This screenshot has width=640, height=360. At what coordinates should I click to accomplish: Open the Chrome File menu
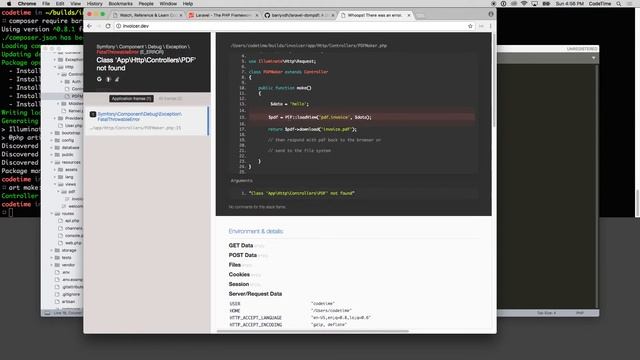[x=46, y=4]
